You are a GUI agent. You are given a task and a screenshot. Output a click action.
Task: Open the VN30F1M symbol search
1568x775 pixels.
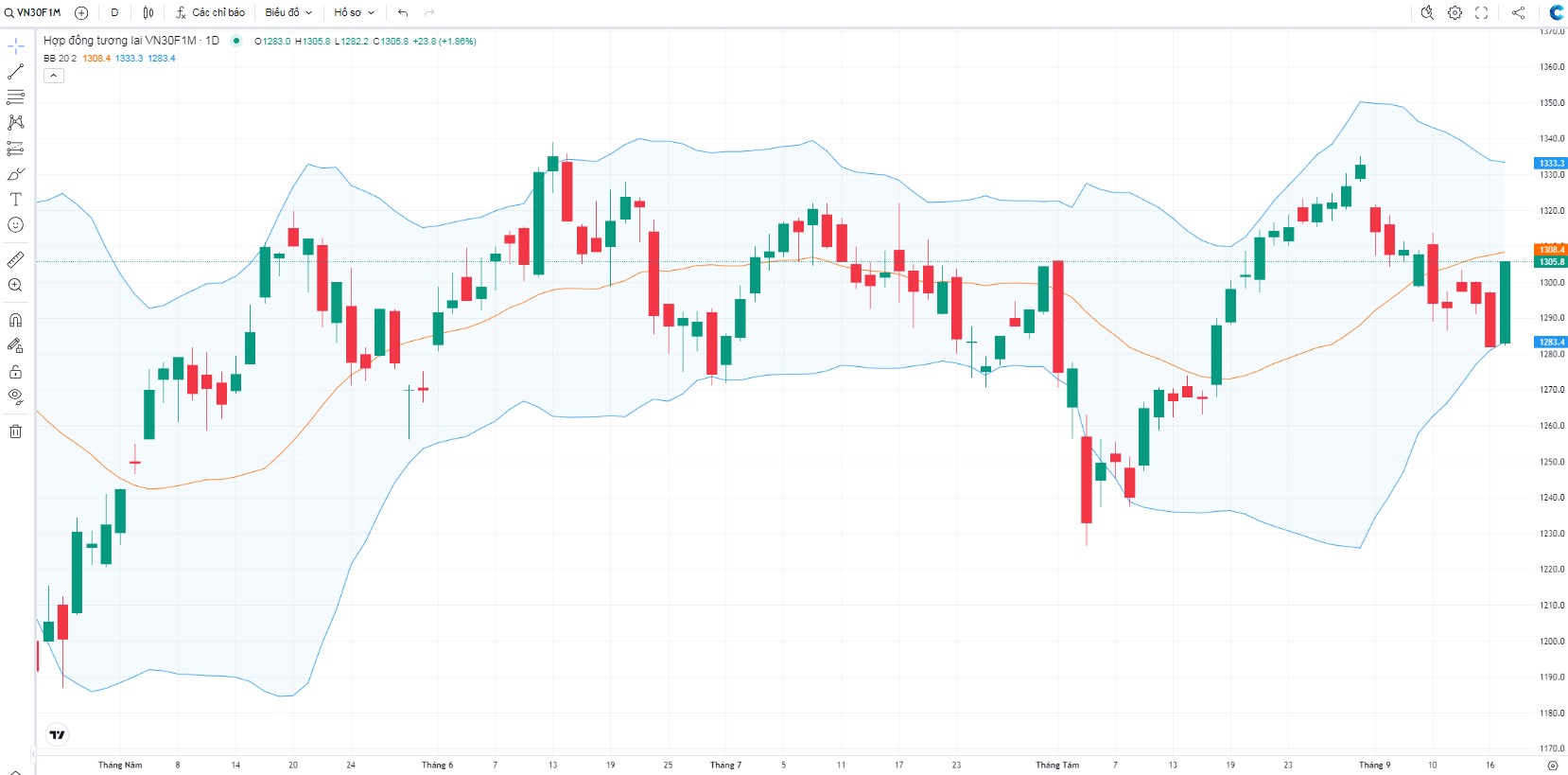(x=33, y=12)
